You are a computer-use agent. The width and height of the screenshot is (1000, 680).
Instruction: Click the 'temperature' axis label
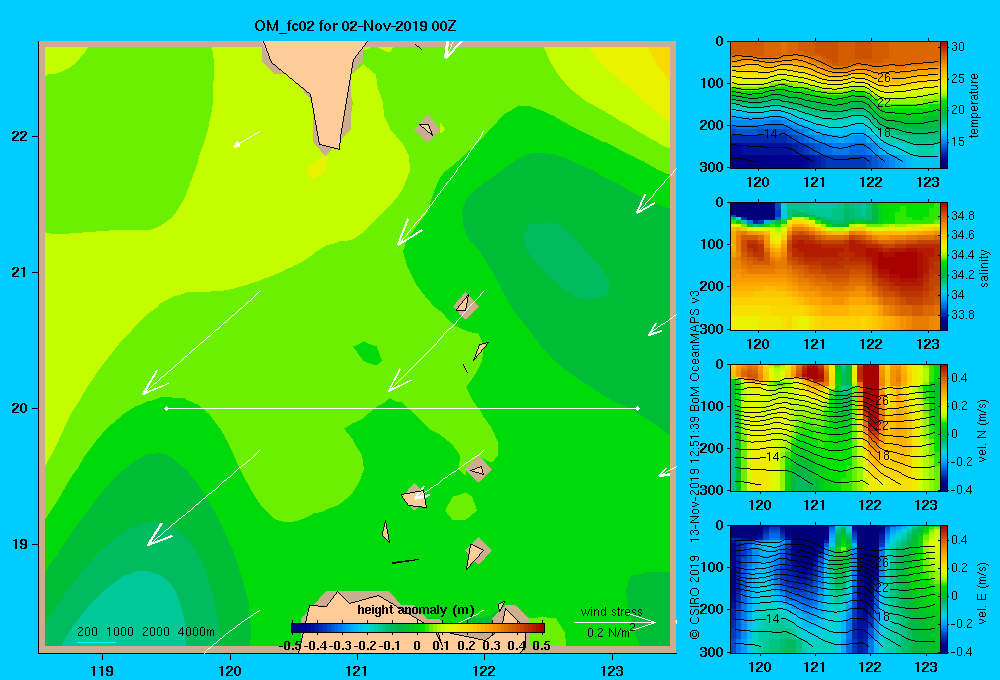(974, 105)
